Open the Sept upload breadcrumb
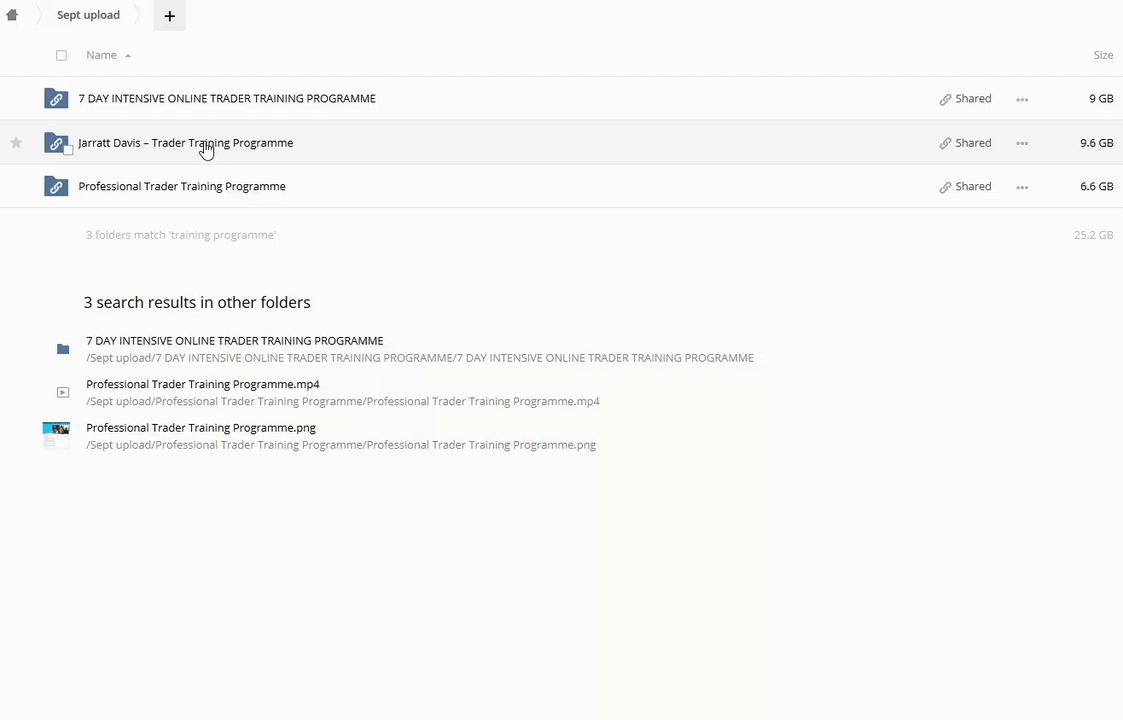Viewport: 1123px width, 720px height. (88, 15)
